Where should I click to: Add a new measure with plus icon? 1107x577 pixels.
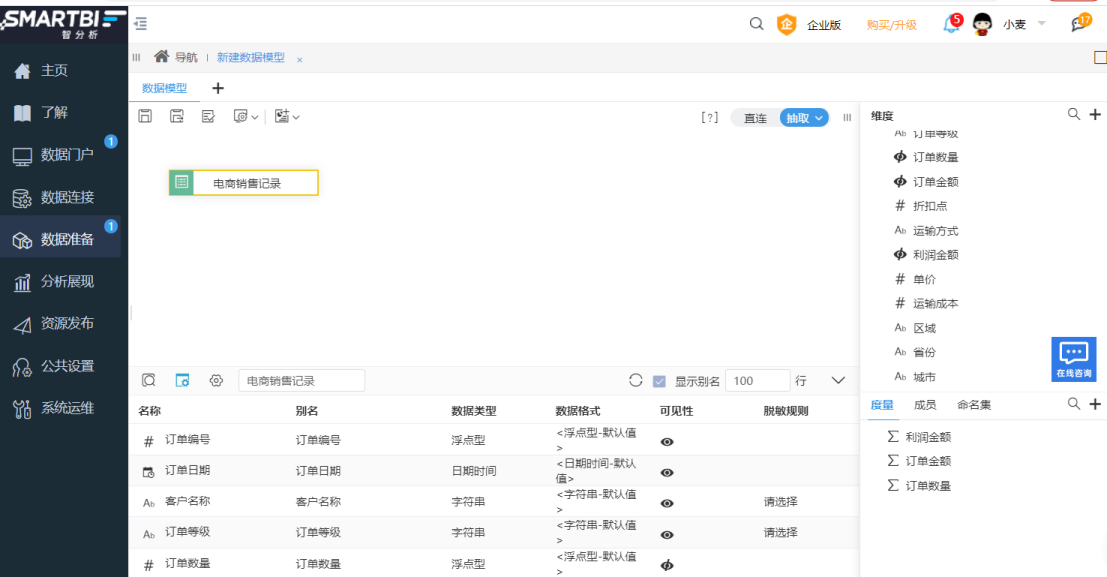(x=1095, y=404)
